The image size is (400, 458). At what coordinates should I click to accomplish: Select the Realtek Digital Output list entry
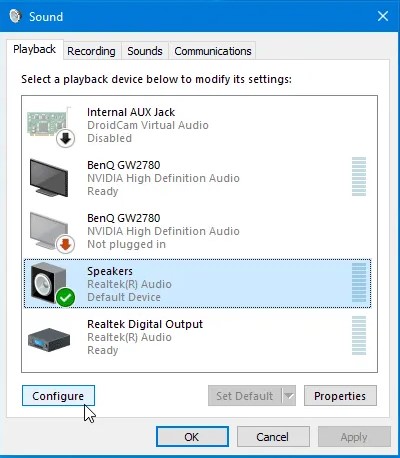pos(197,337)
